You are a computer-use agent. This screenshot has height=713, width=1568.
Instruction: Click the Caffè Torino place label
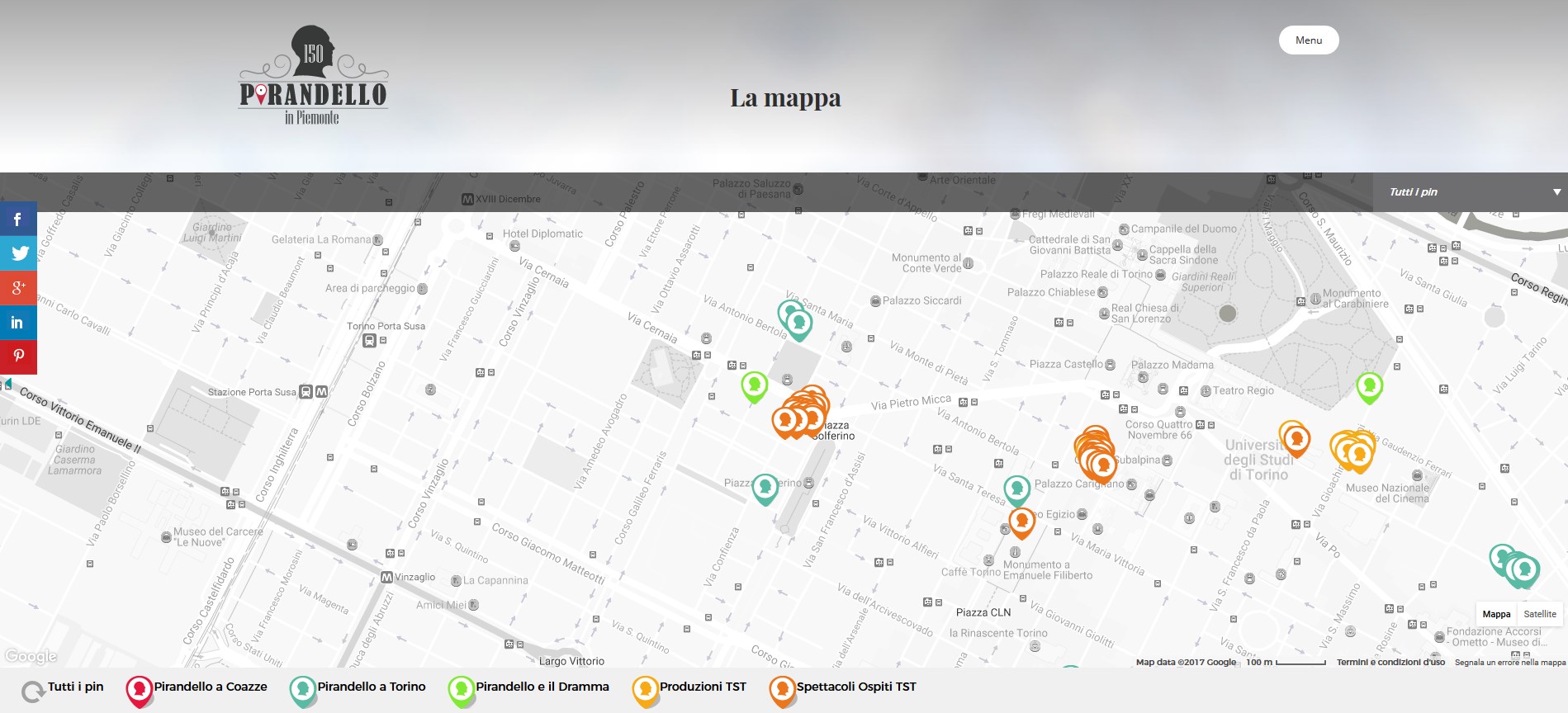click(971, 572)
